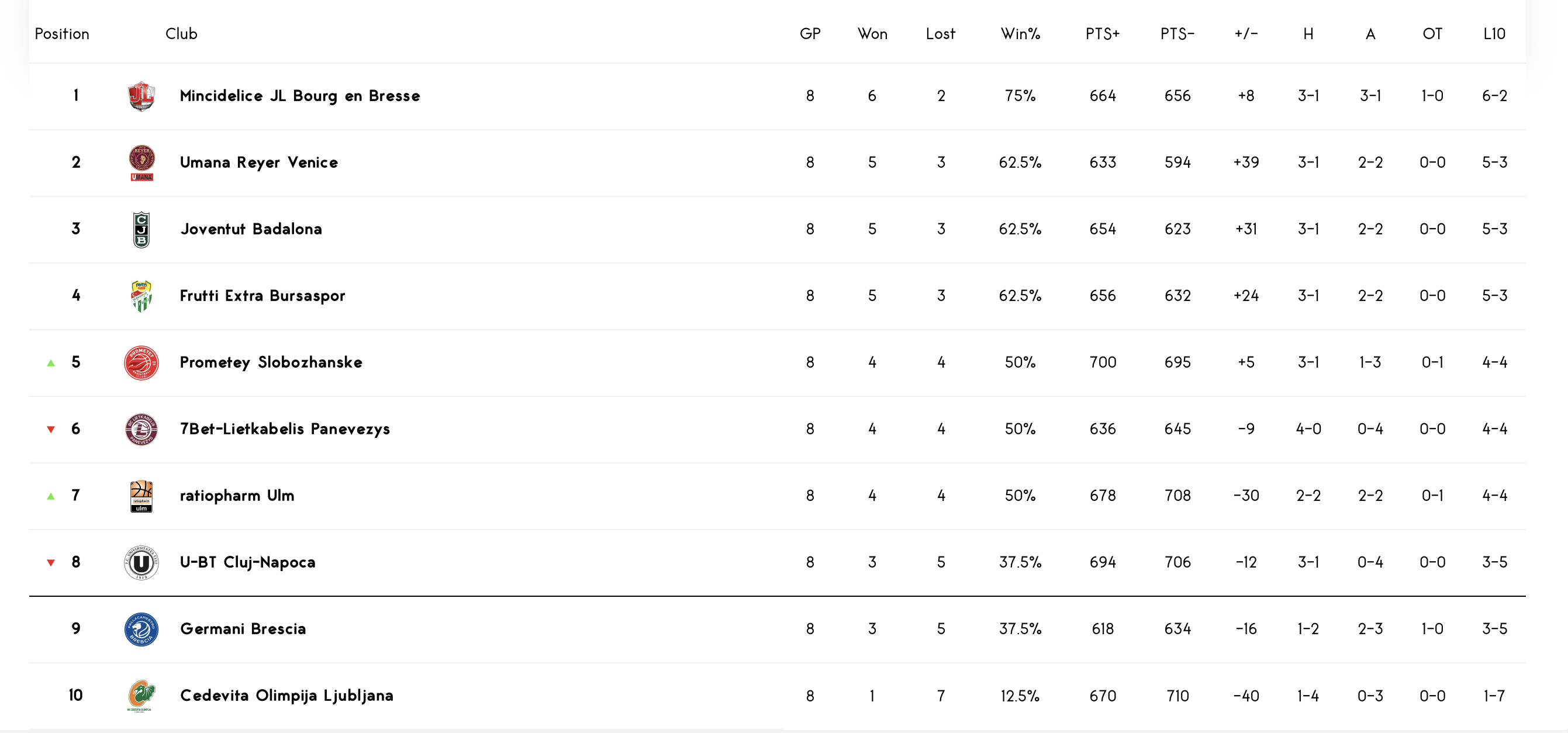This screenshot has height=733, width=1568.
Task: Click the Frutti Extra Bursaspor badge
Action: click(x=141, y=296)
